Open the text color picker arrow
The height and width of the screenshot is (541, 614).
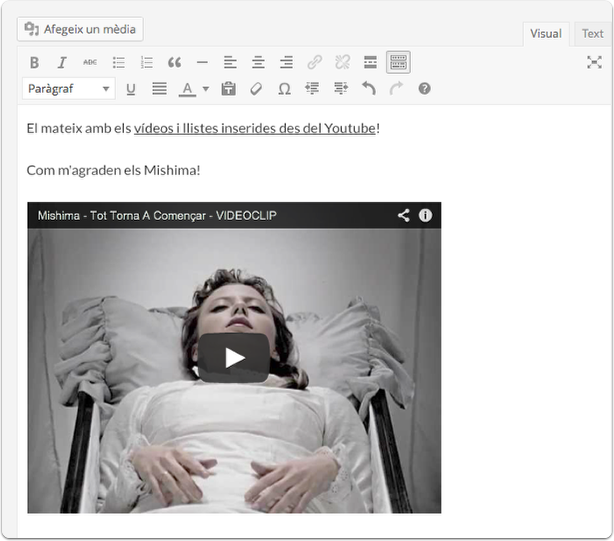206,89
